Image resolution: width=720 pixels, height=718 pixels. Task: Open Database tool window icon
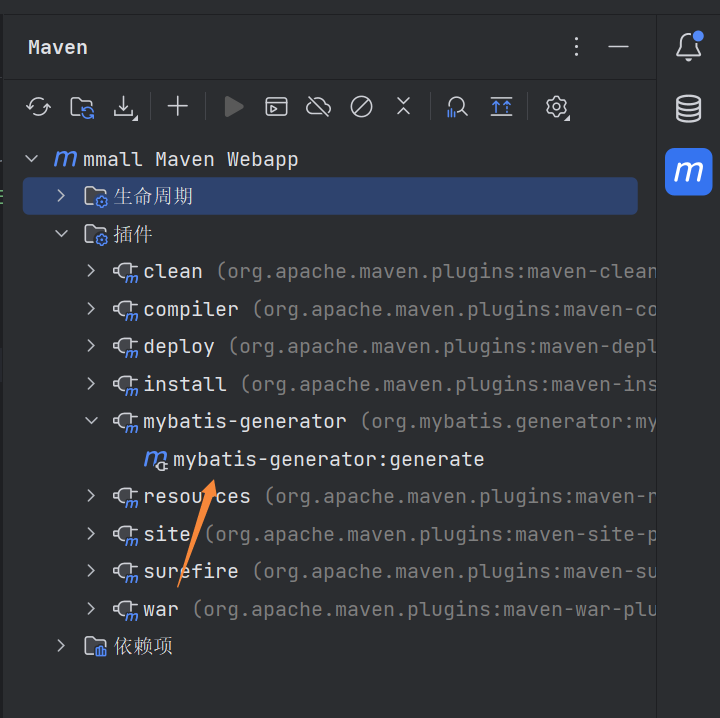click(688, 108)
